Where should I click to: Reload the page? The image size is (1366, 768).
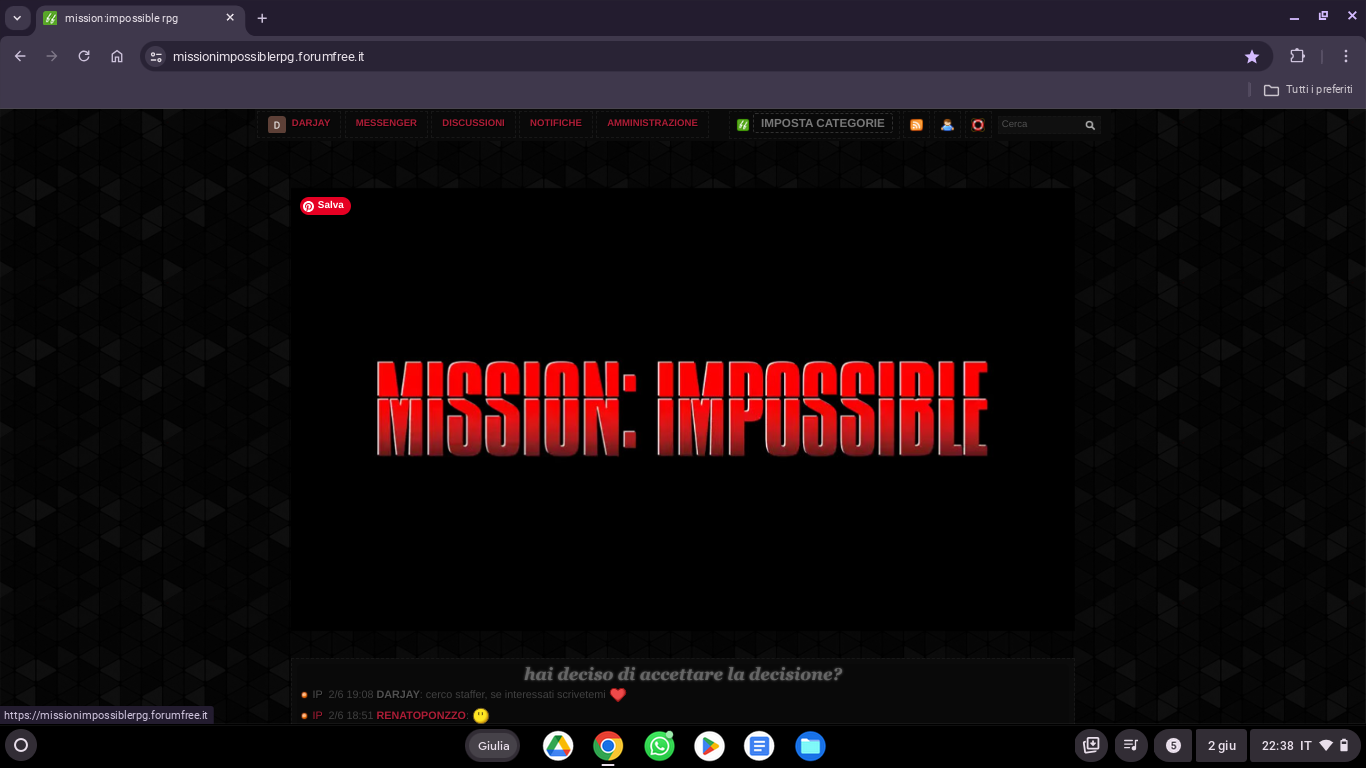point(84,56)
